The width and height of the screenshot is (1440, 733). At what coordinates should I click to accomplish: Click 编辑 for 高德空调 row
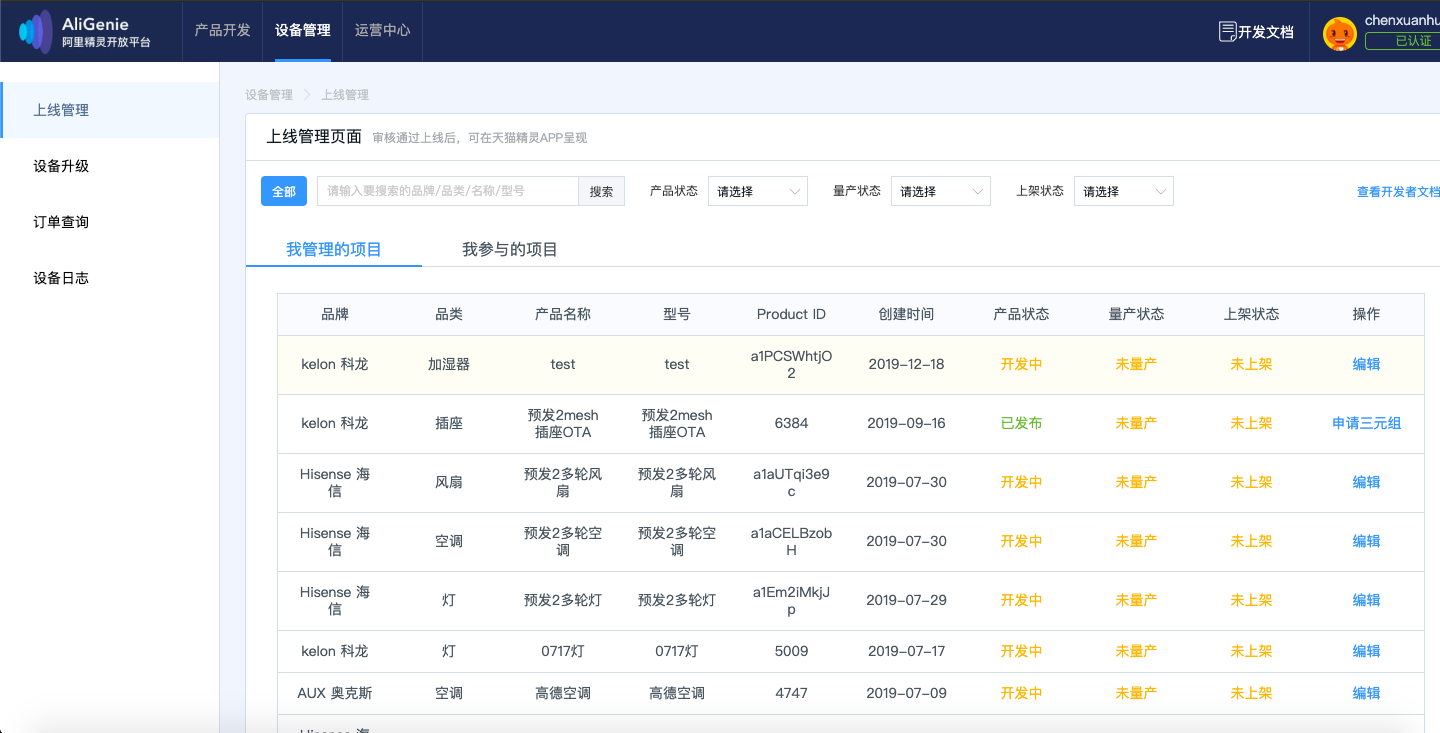pyautogui.click(x=1366, y=693)
